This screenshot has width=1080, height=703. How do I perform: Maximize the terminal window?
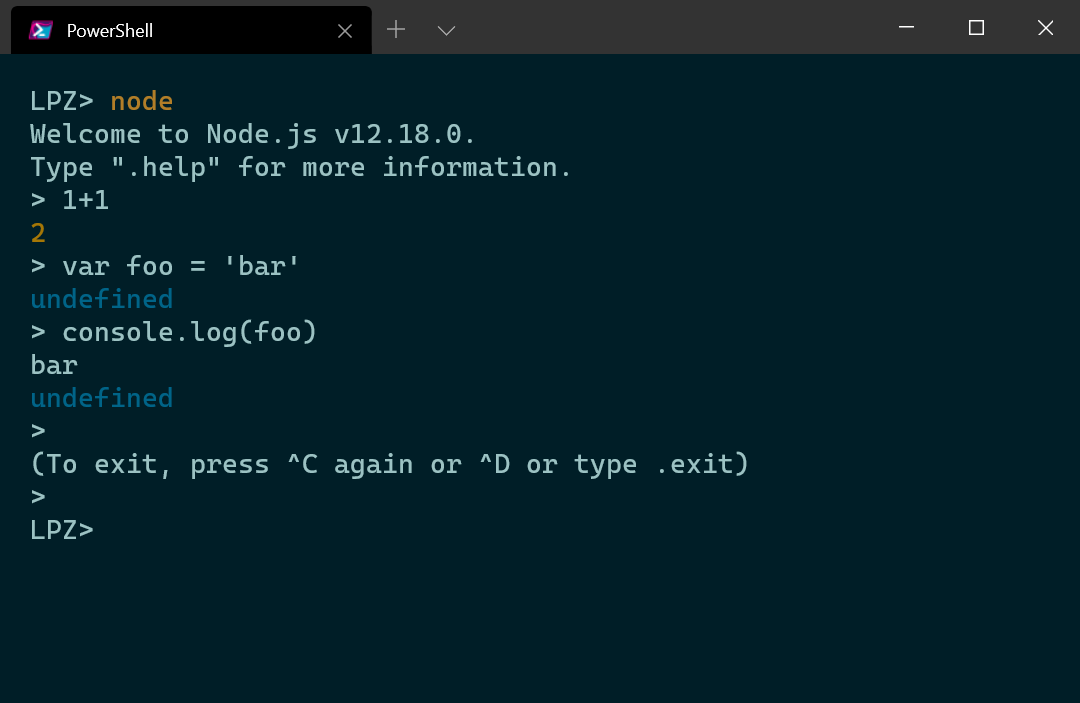click(x=976, y=28)
